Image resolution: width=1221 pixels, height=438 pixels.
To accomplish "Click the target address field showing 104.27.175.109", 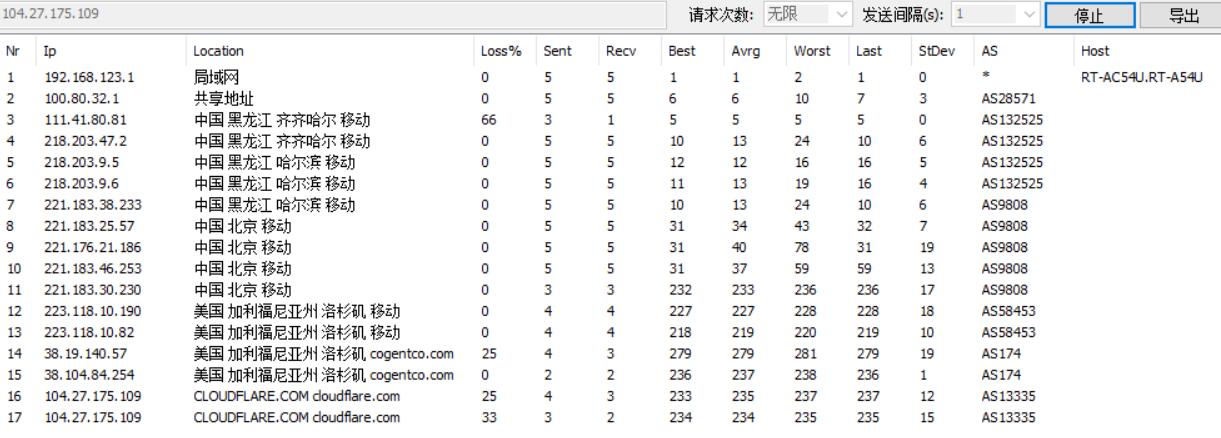I will click(340, 16).
